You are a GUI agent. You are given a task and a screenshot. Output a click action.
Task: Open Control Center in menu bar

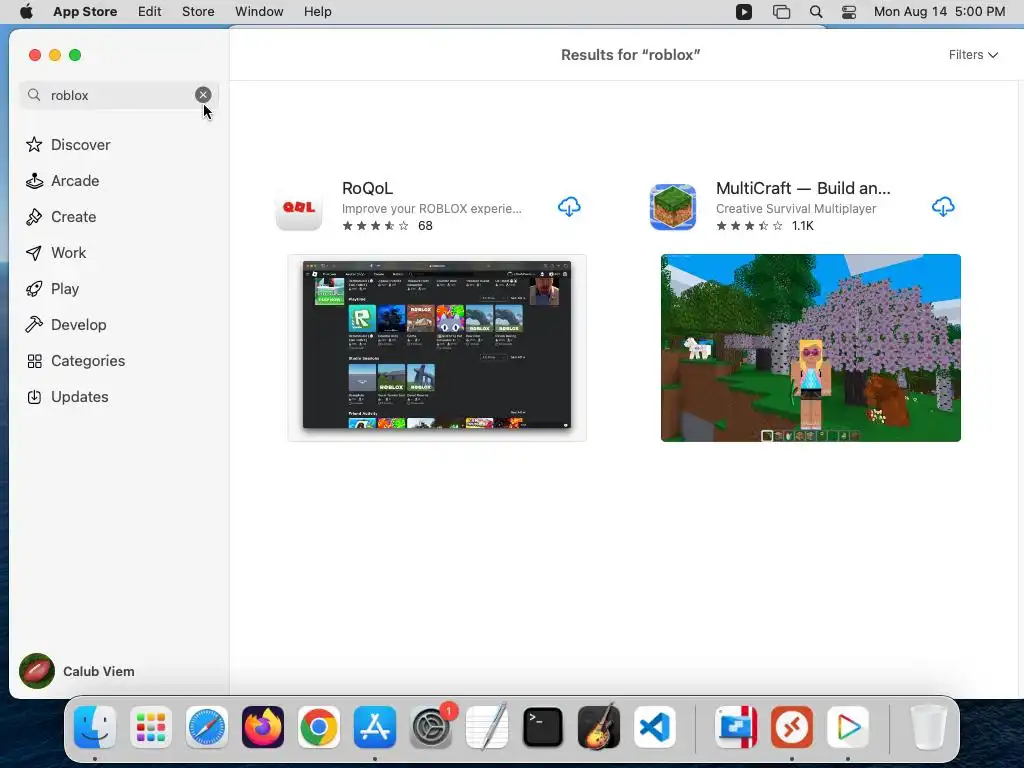pos(849,12)
